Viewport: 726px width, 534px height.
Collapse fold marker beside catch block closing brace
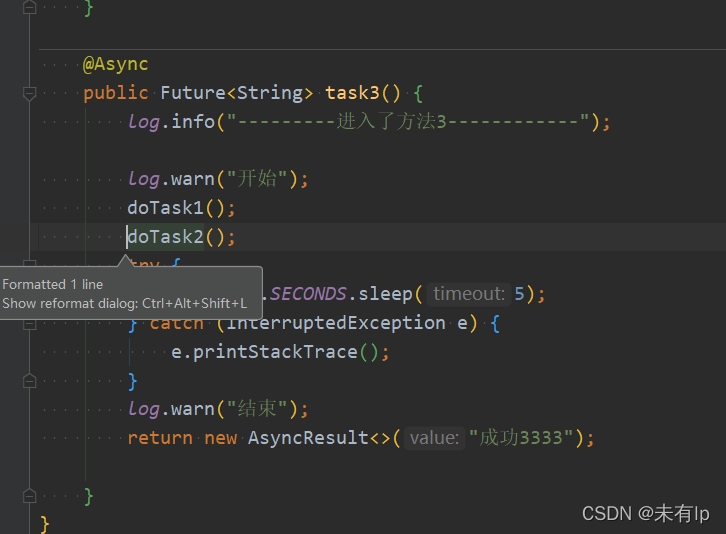pyautogui.click(x=30, y=381)
